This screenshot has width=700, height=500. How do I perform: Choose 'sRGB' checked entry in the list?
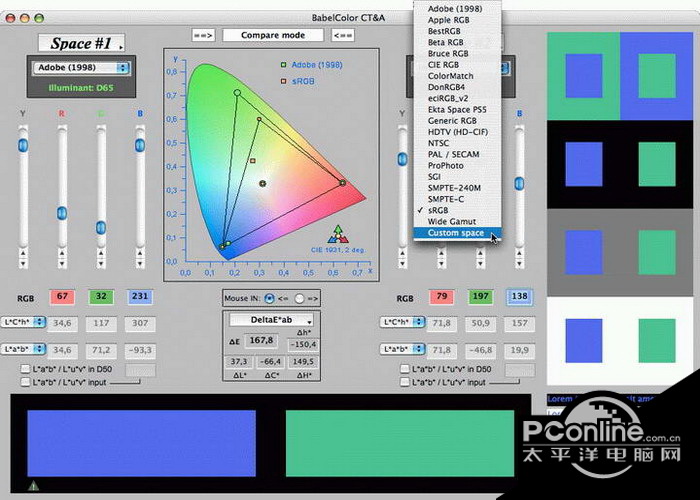click(458, 210)
